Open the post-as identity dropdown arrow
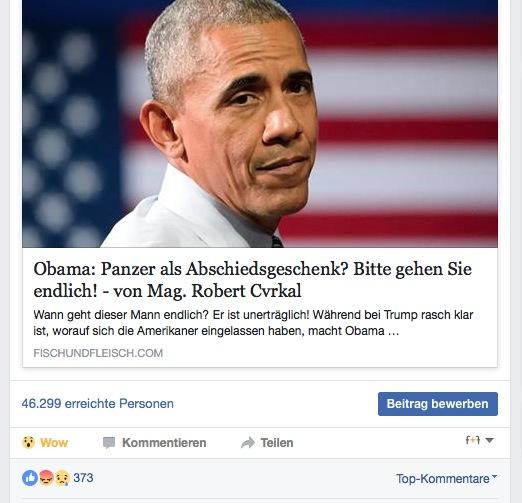522x503 pixels. pyautogui.click(x=489, y=440)
